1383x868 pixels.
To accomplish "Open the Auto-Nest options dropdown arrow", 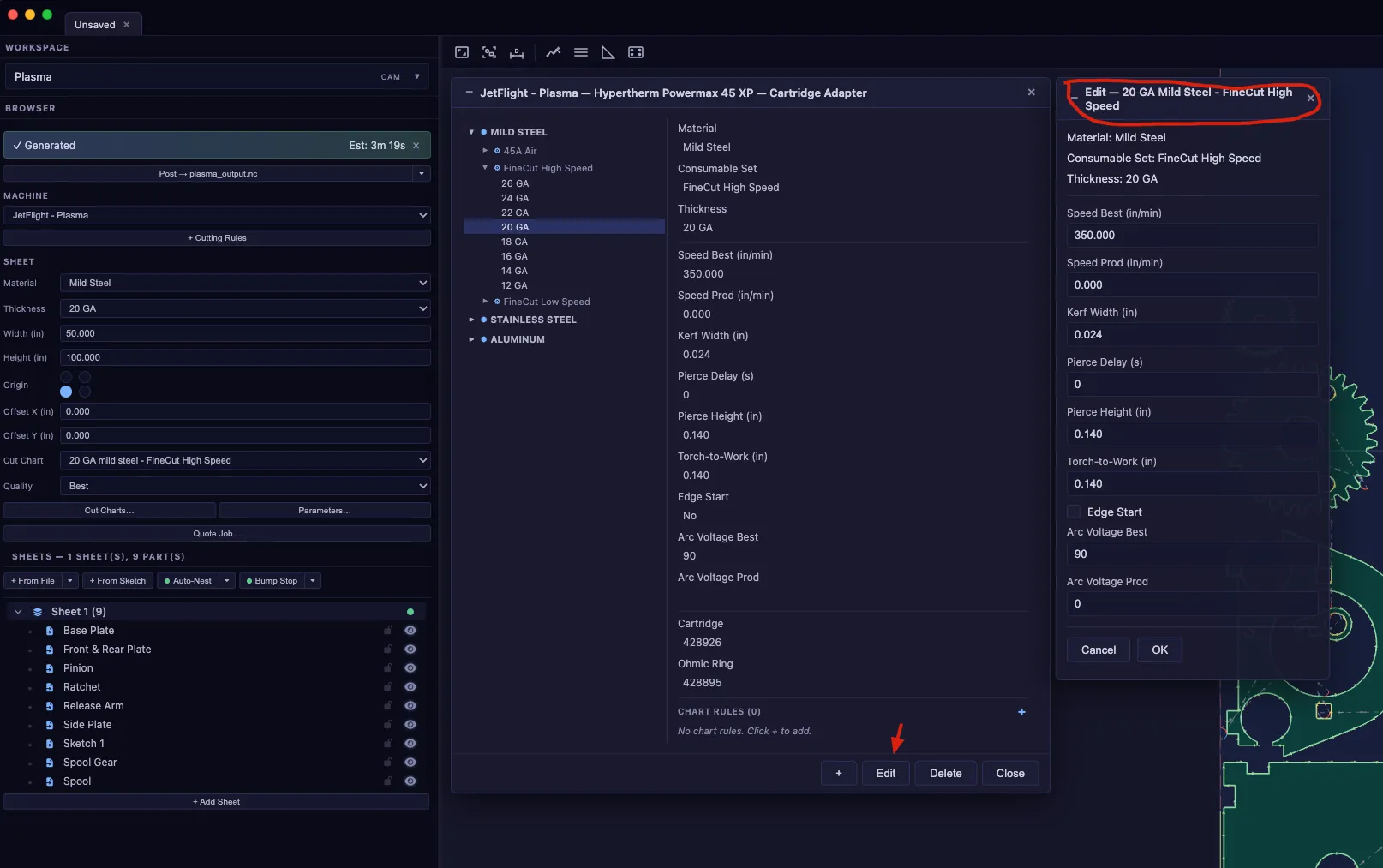I will [227, 581].
